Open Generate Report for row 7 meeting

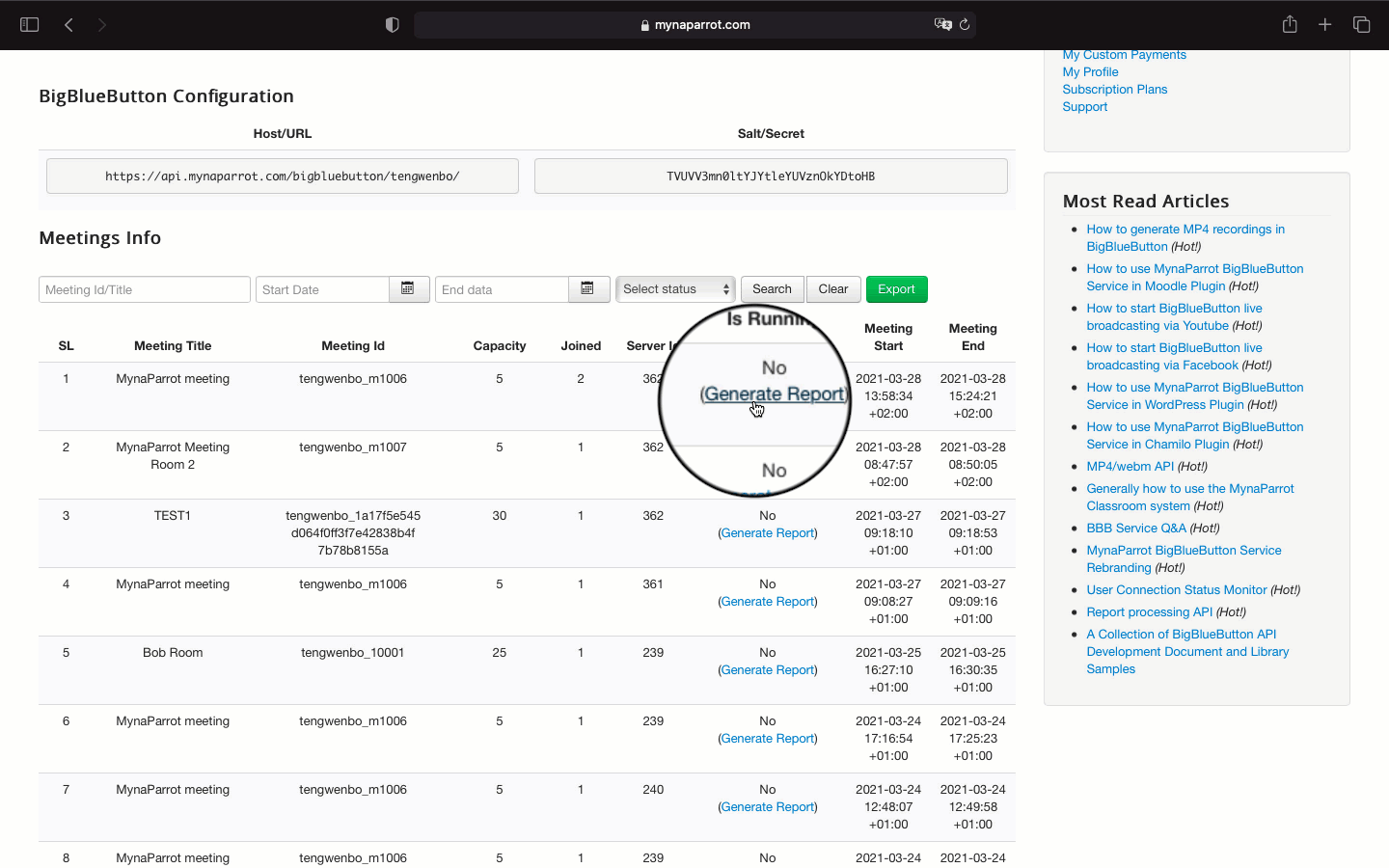click(768, 807)
